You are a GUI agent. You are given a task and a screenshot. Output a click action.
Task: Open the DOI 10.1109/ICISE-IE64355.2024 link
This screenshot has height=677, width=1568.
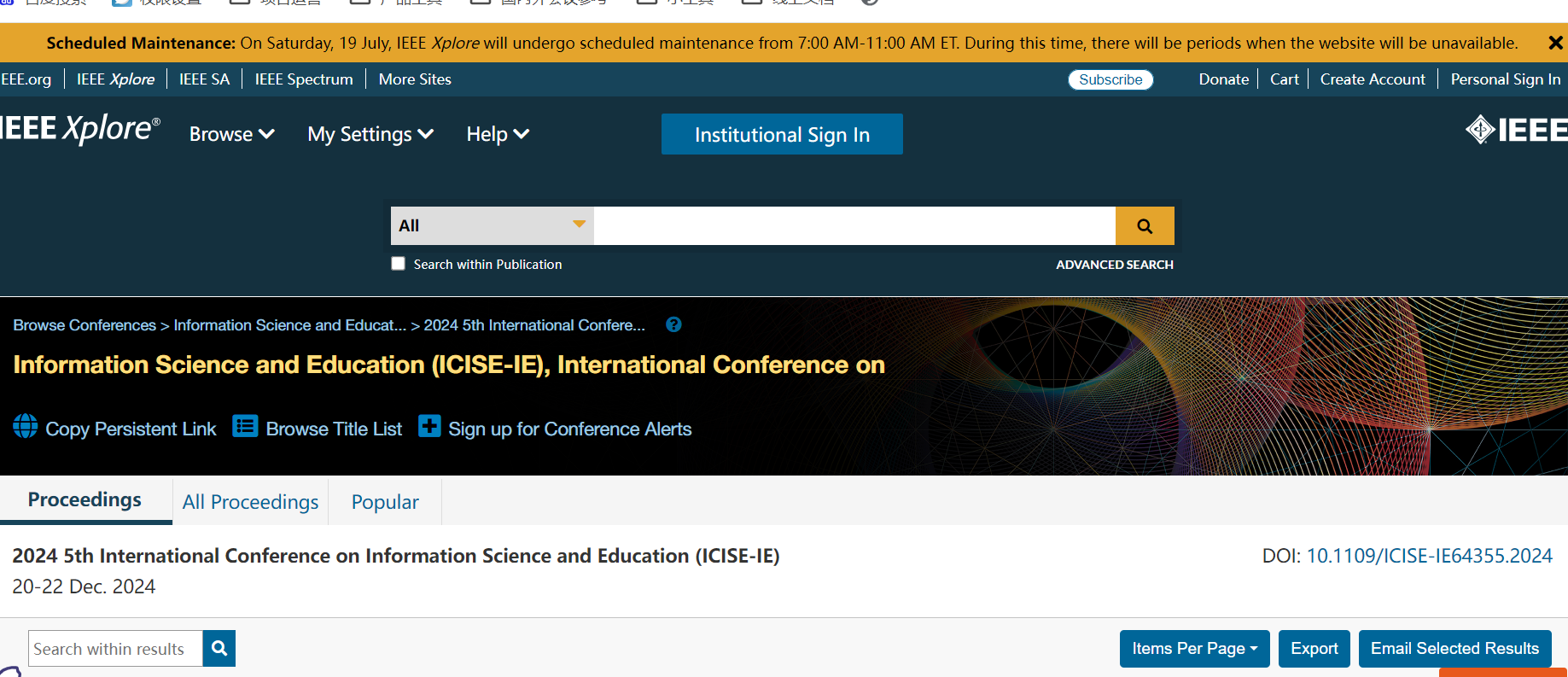[1429, 556]
